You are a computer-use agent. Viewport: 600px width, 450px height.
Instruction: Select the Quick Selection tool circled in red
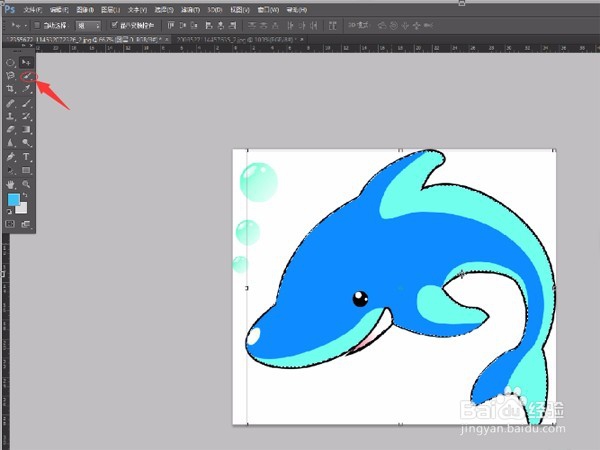[27, 75]
